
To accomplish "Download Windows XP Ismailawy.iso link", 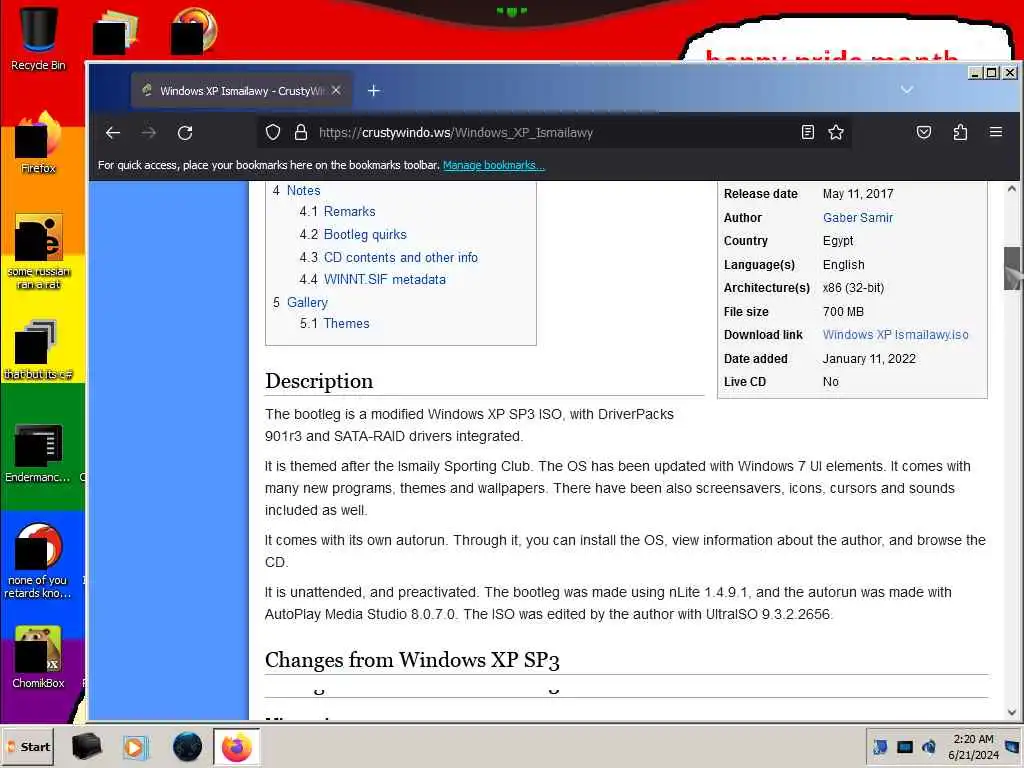I will coord(895,334).
